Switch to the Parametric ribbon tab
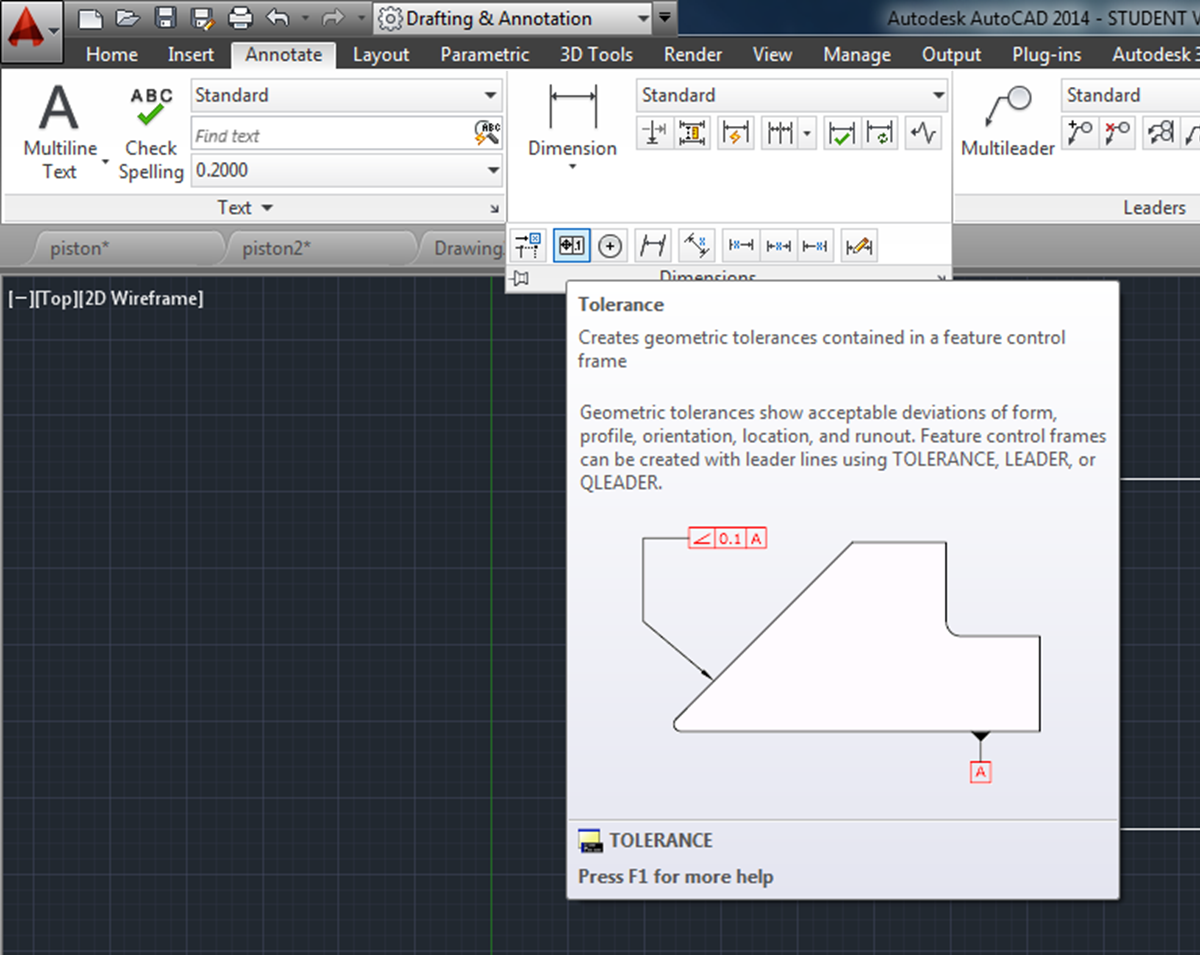The height and width of the screenshot is (955, 1200). [x=484, y=55]
